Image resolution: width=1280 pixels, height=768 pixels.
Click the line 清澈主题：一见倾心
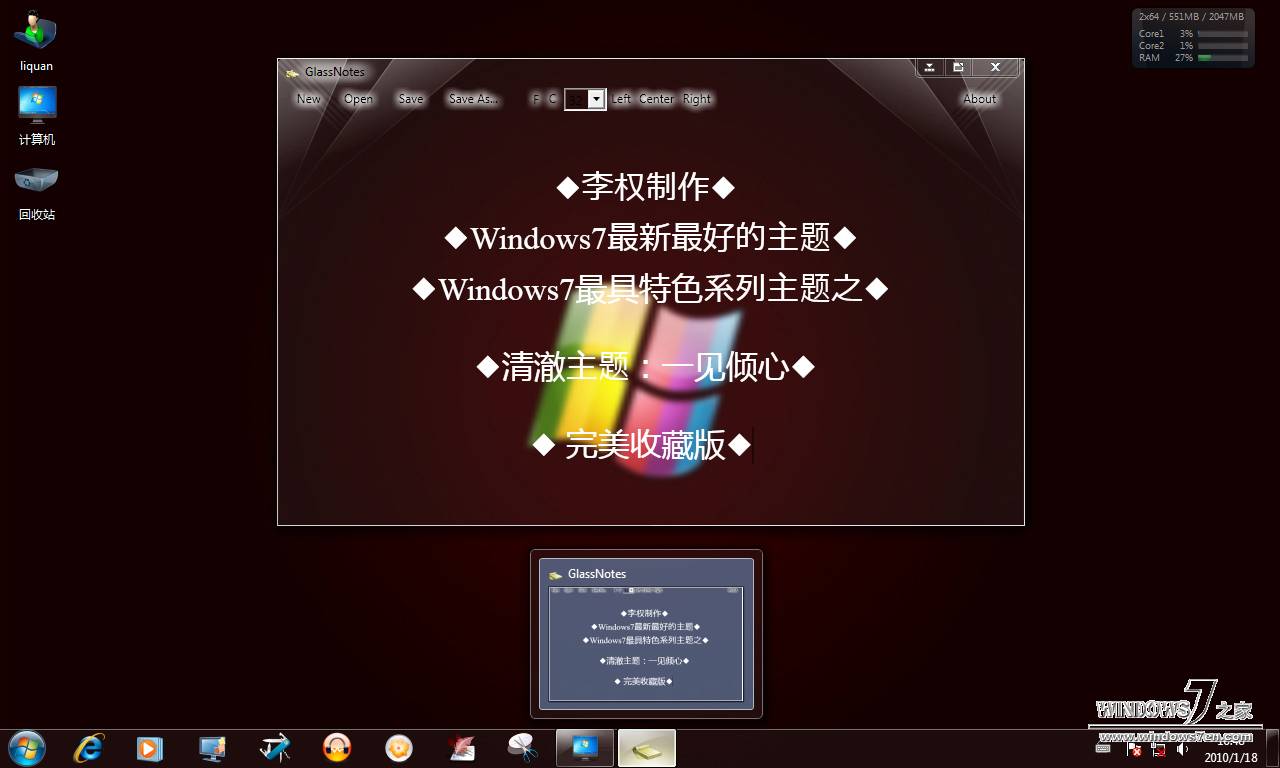point(646,367)
